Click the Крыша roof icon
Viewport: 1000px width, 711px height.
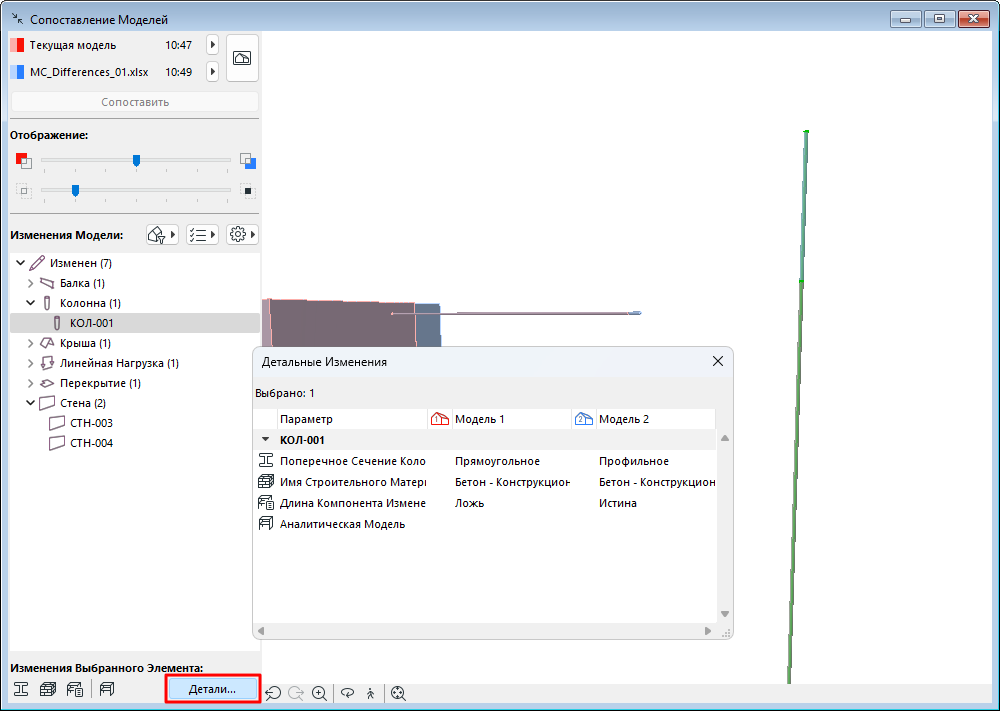(x=47, y=343)
